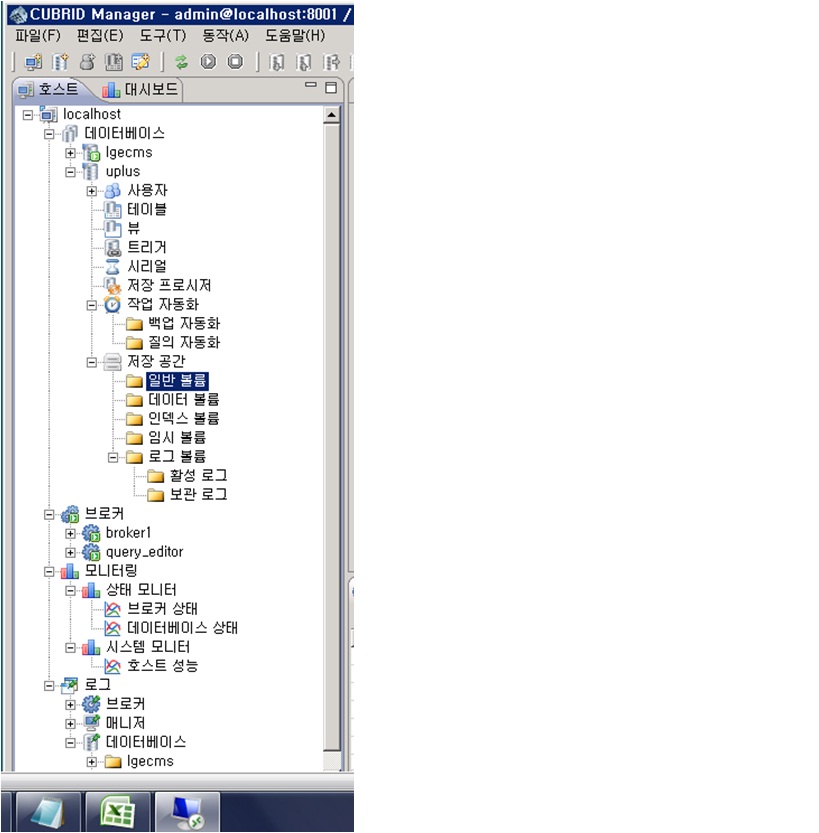Open the 도움말(H) menu
Screen dimensions: 819x833
[295, 36]
